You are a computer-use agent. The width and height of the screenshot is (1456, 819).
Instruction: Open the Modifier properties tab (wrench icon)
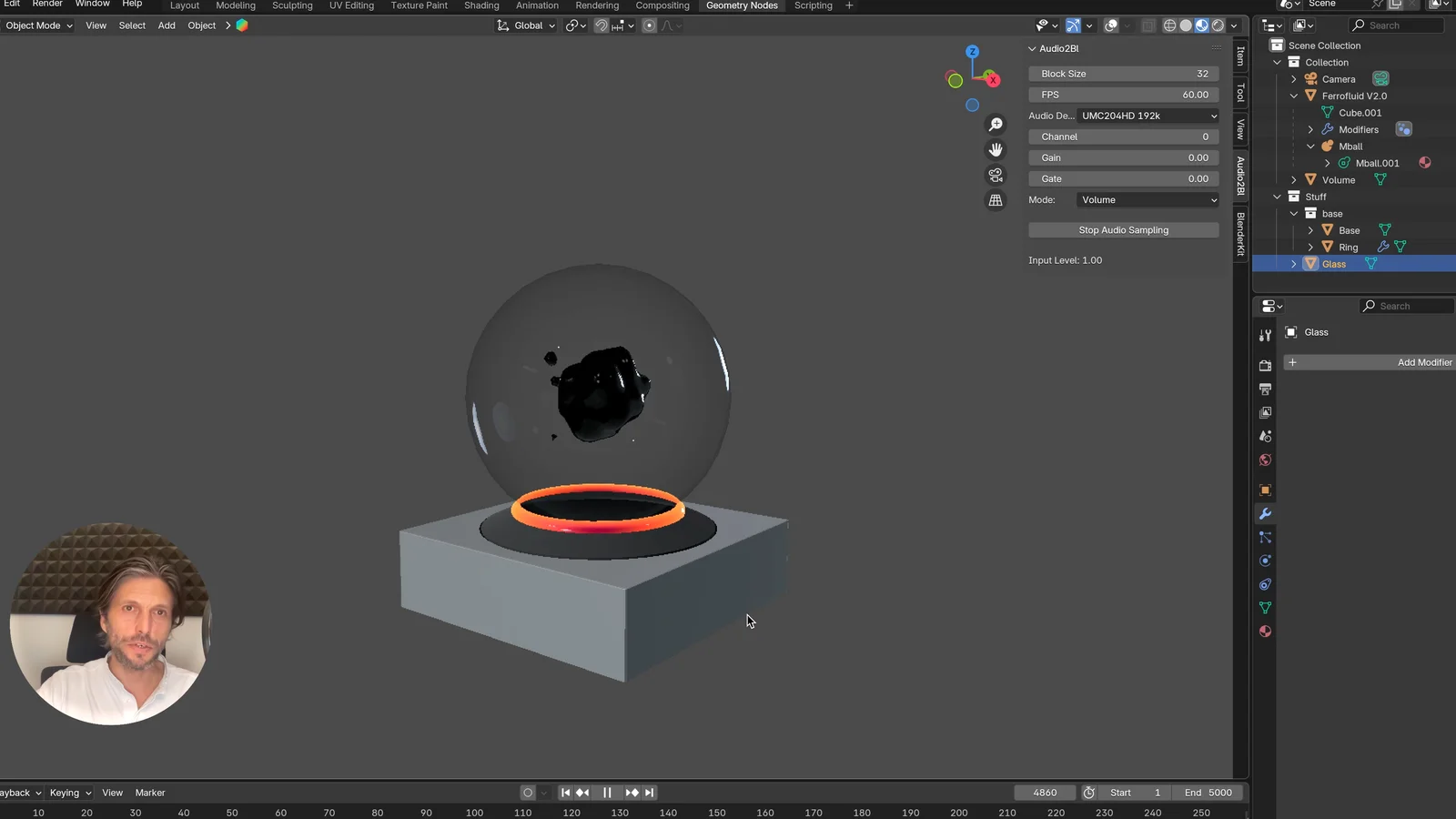[x=1265, y=514]
